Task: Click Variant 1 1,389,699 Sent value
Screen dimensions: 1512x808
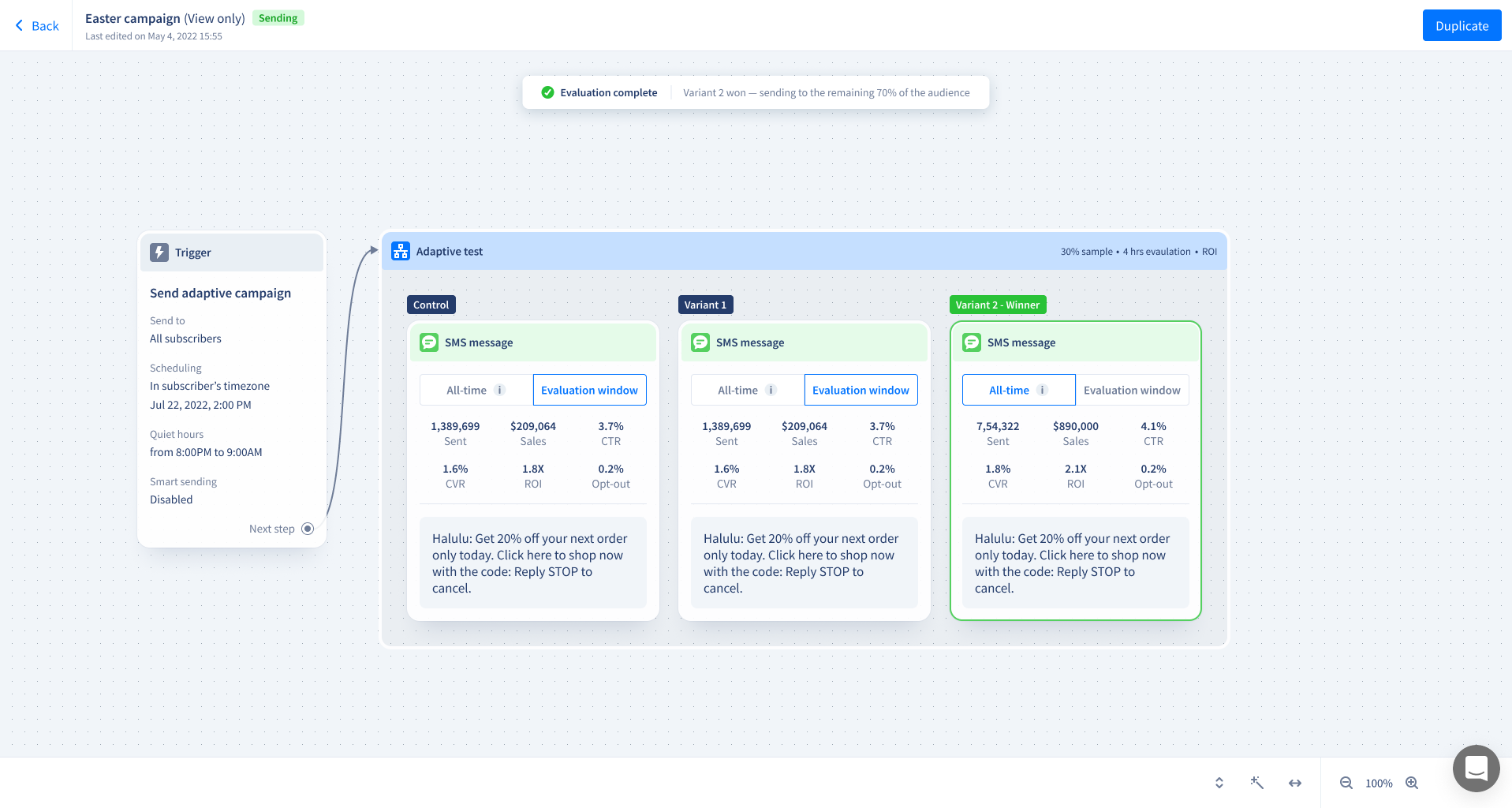Action: click(x=726, y=426)
